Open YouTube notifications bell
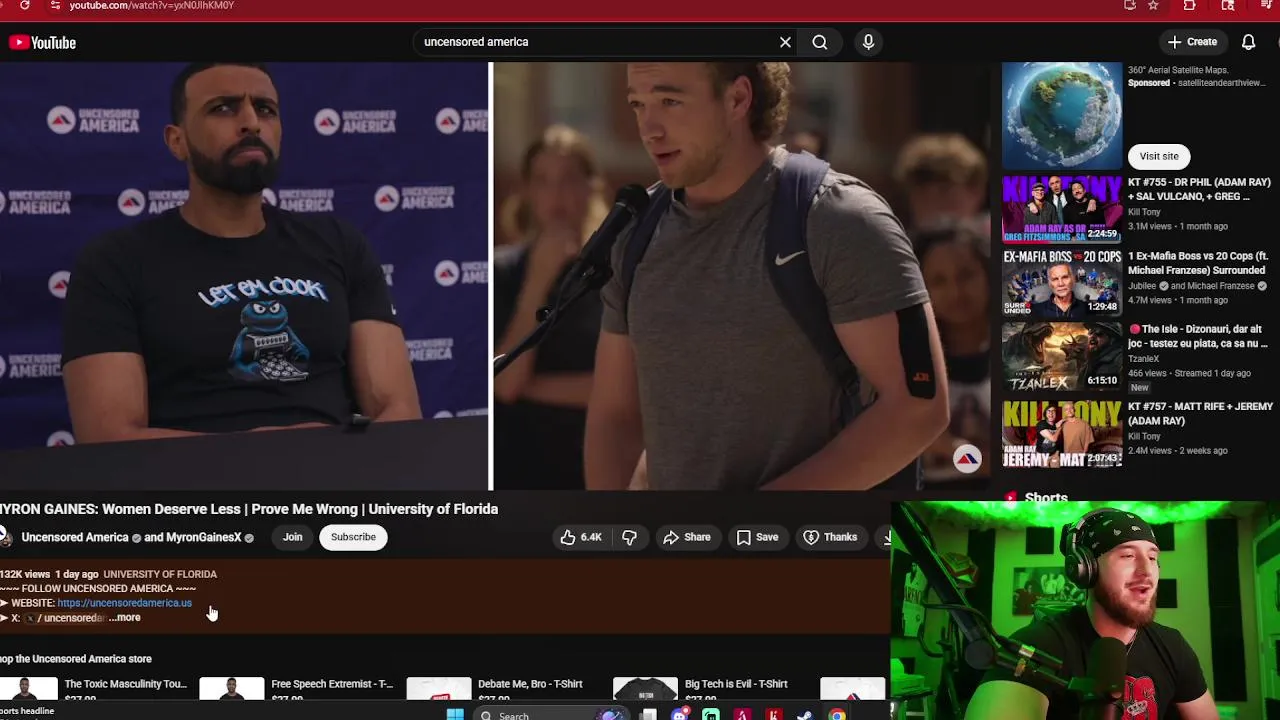Viewport: 1280px width, 720px height. pos(1248,42)
